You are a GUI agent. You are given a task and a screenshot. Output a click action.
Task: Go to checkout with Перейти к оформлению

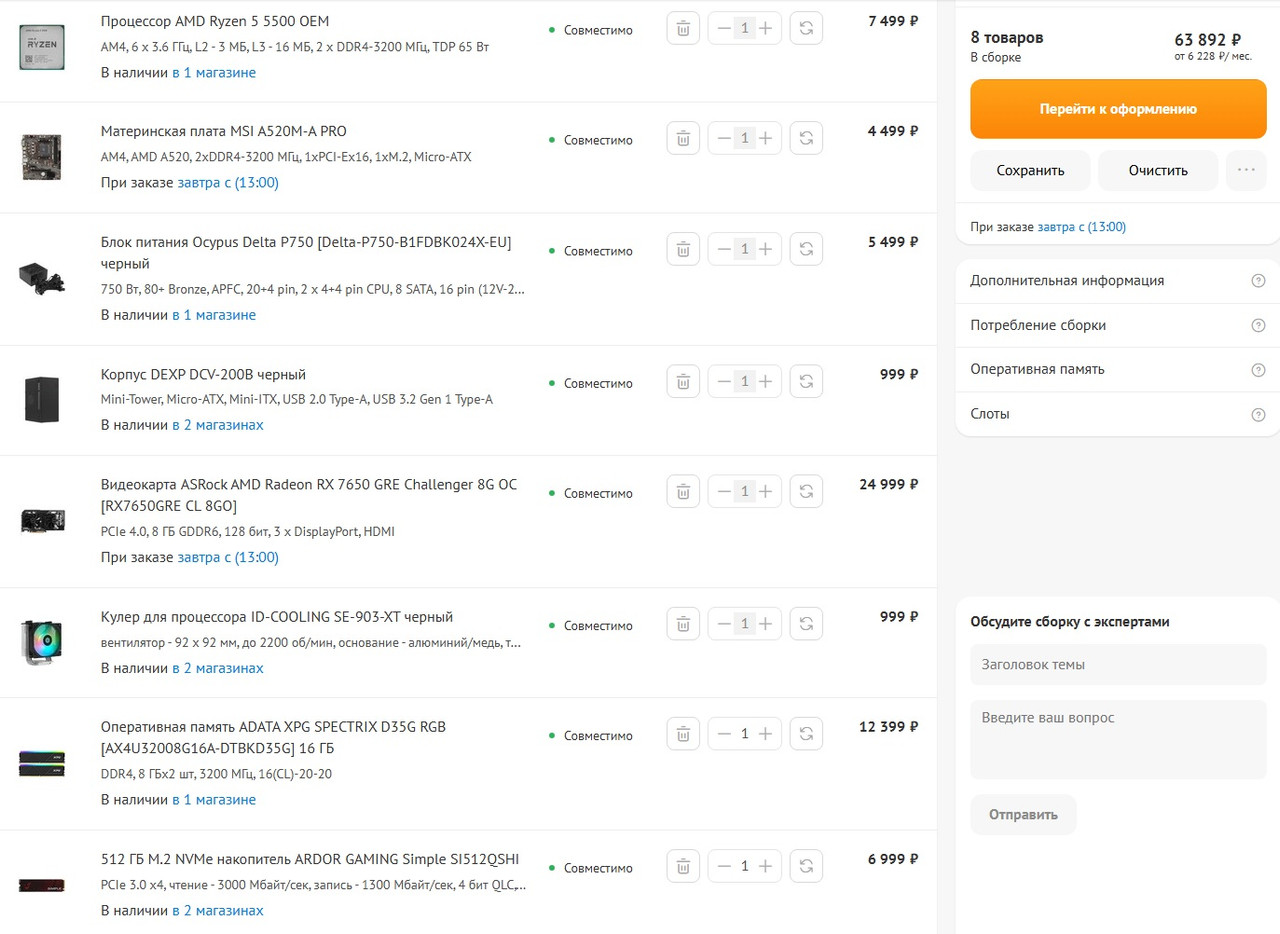[x=1118, y=109]
